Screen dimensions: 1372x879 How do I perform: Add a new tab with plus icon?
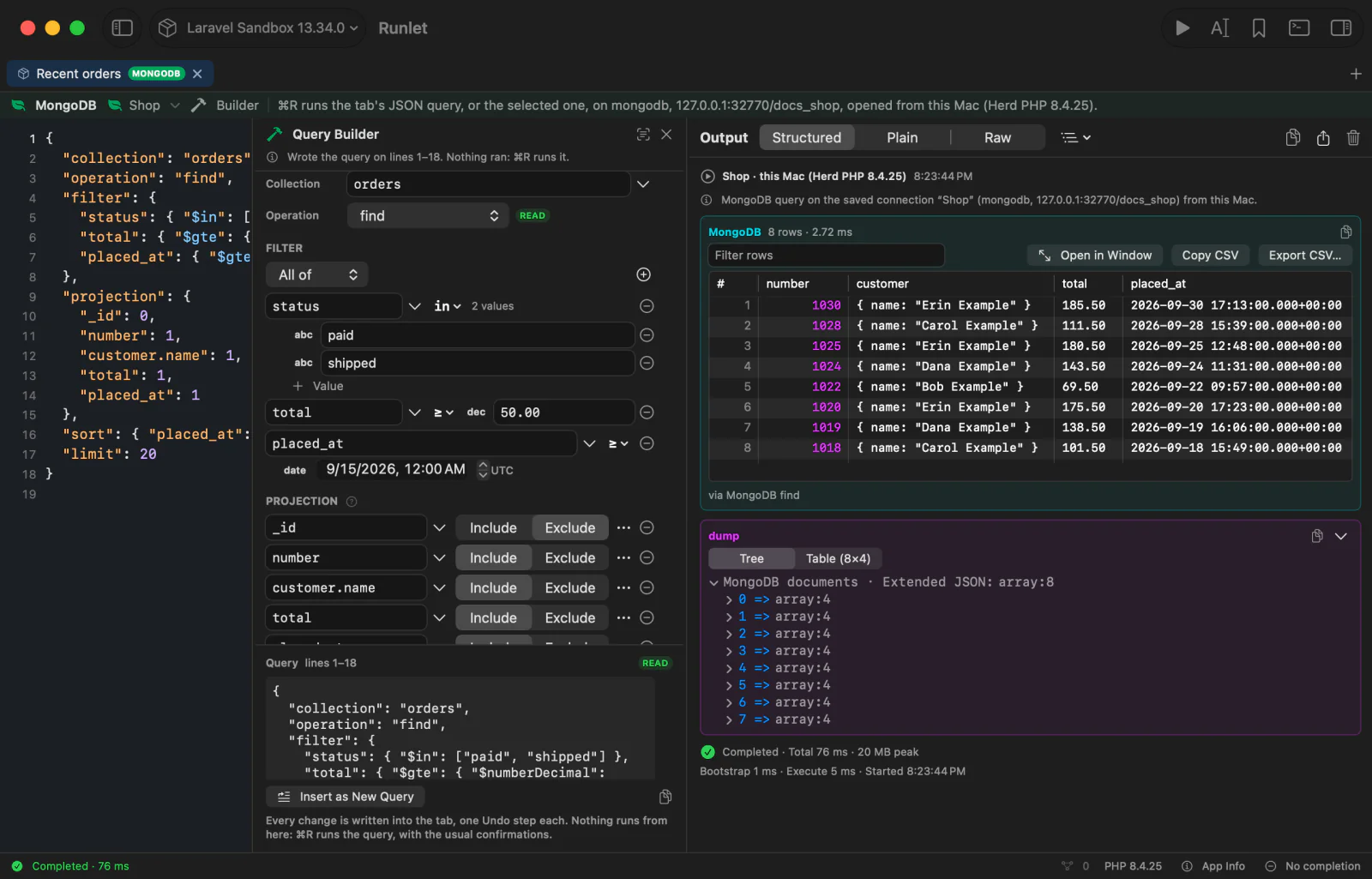(x=1356, y=74)
